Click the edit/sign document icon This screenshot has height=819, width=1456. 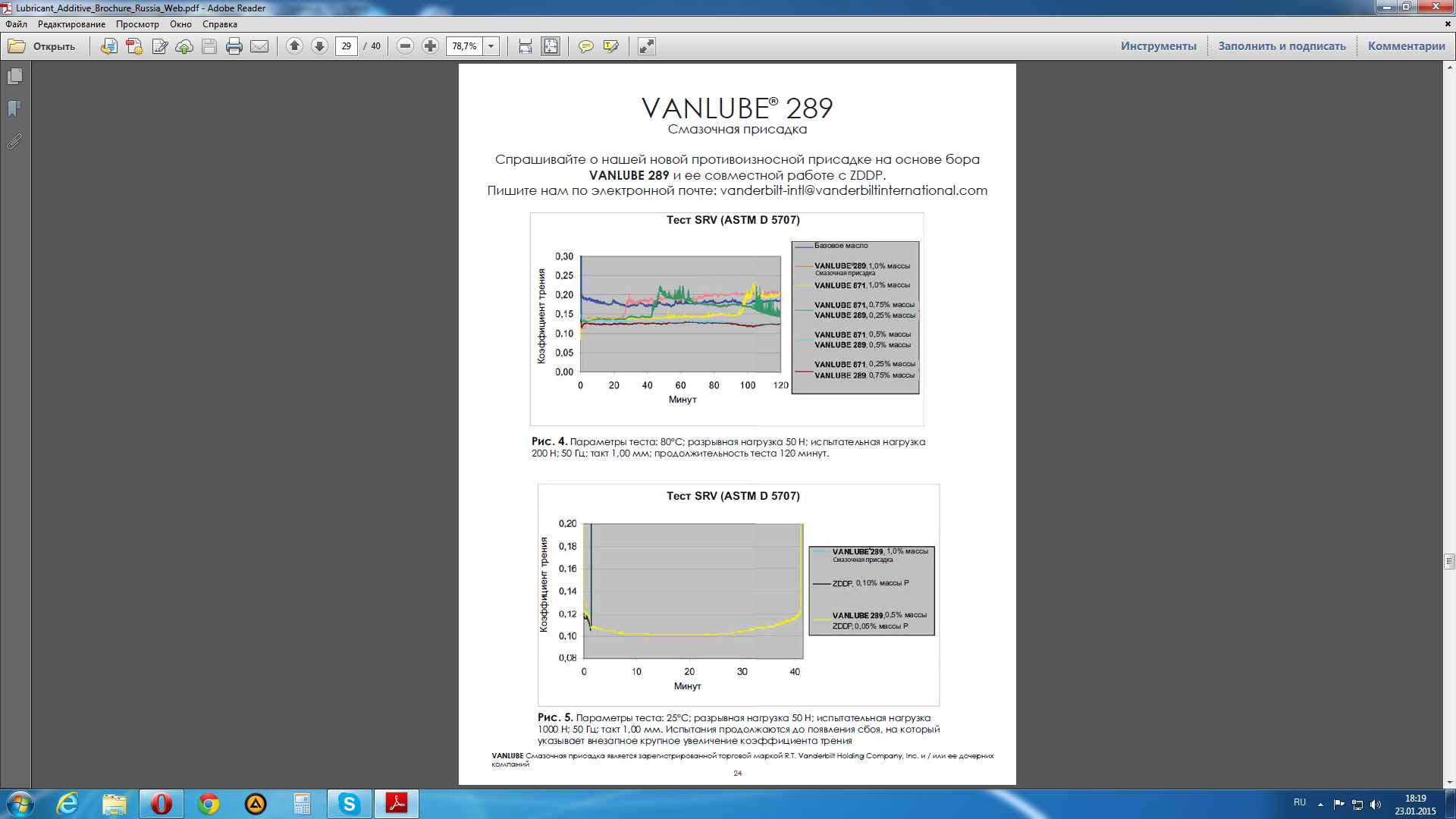(159, 46)
